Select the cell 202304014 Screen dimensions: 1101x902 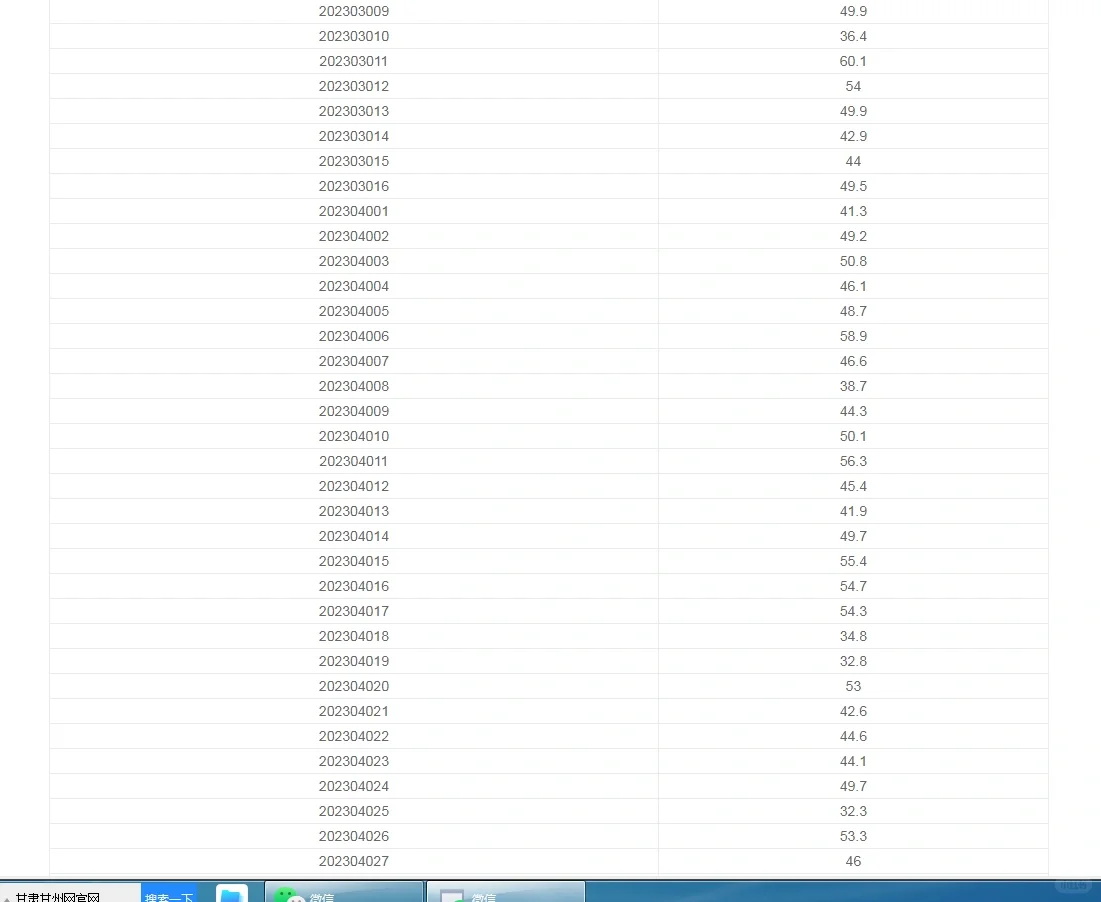[x=354, y=536]
